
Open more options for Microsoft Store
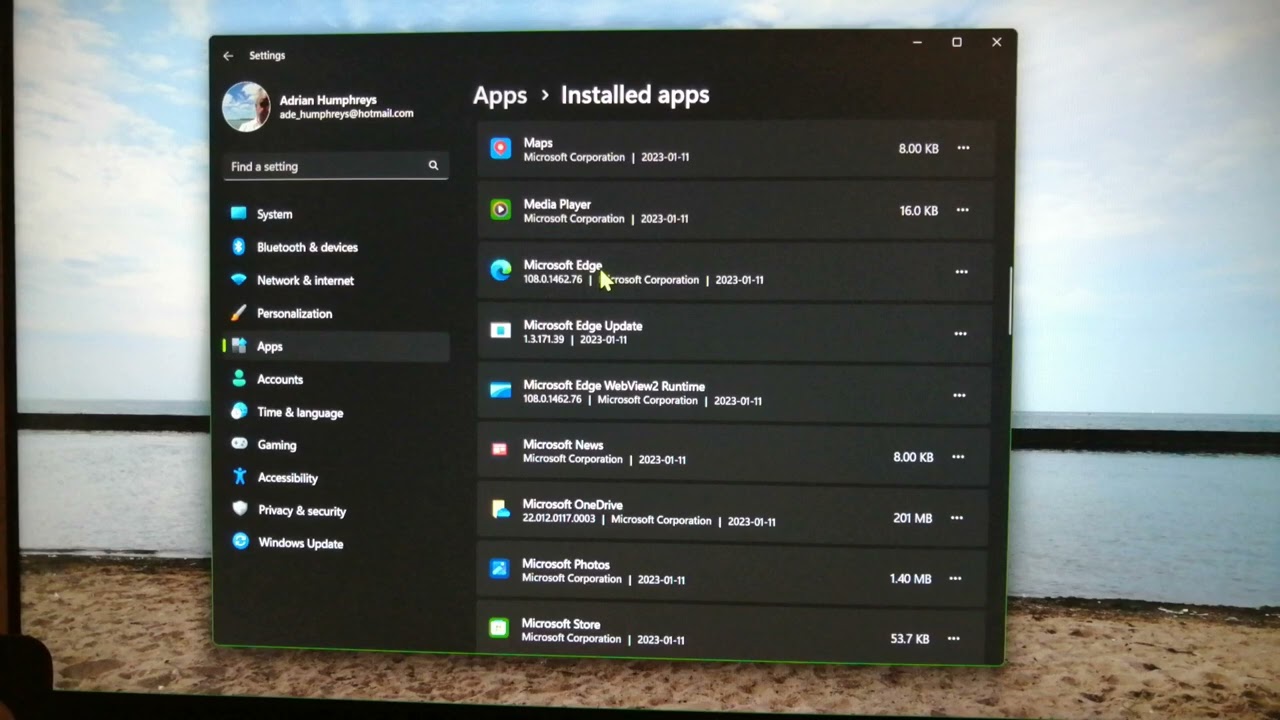954,638
